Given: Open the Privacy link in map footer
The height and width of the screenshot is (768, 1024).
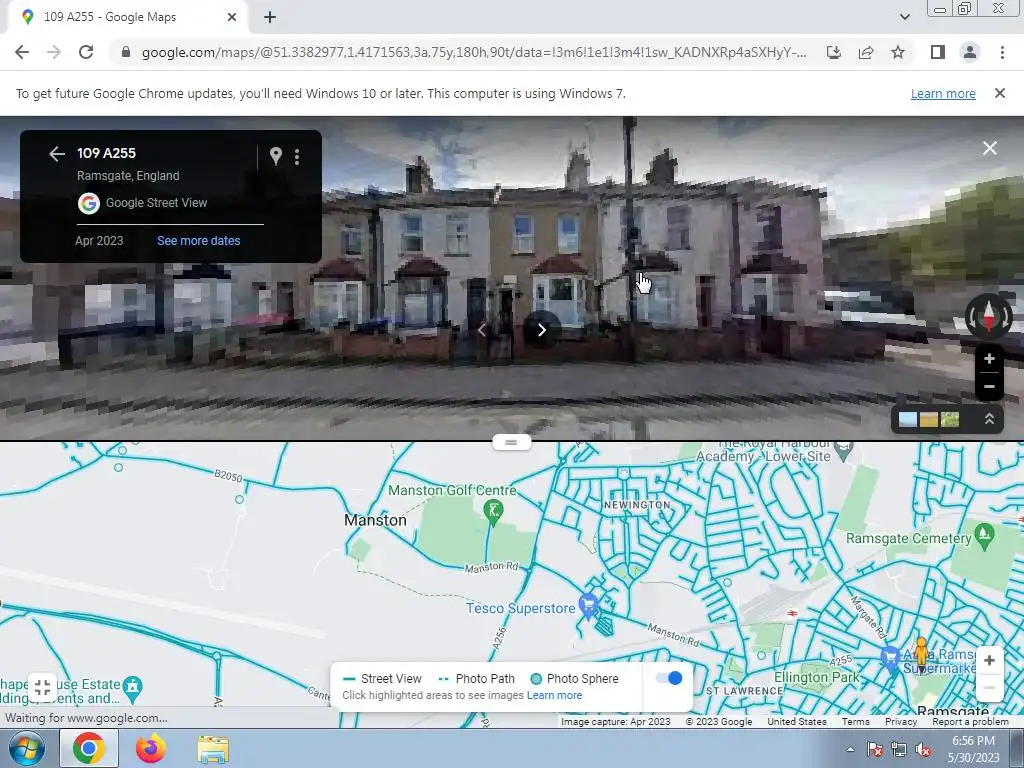Looking at the screenshot, I should point(901,722).
